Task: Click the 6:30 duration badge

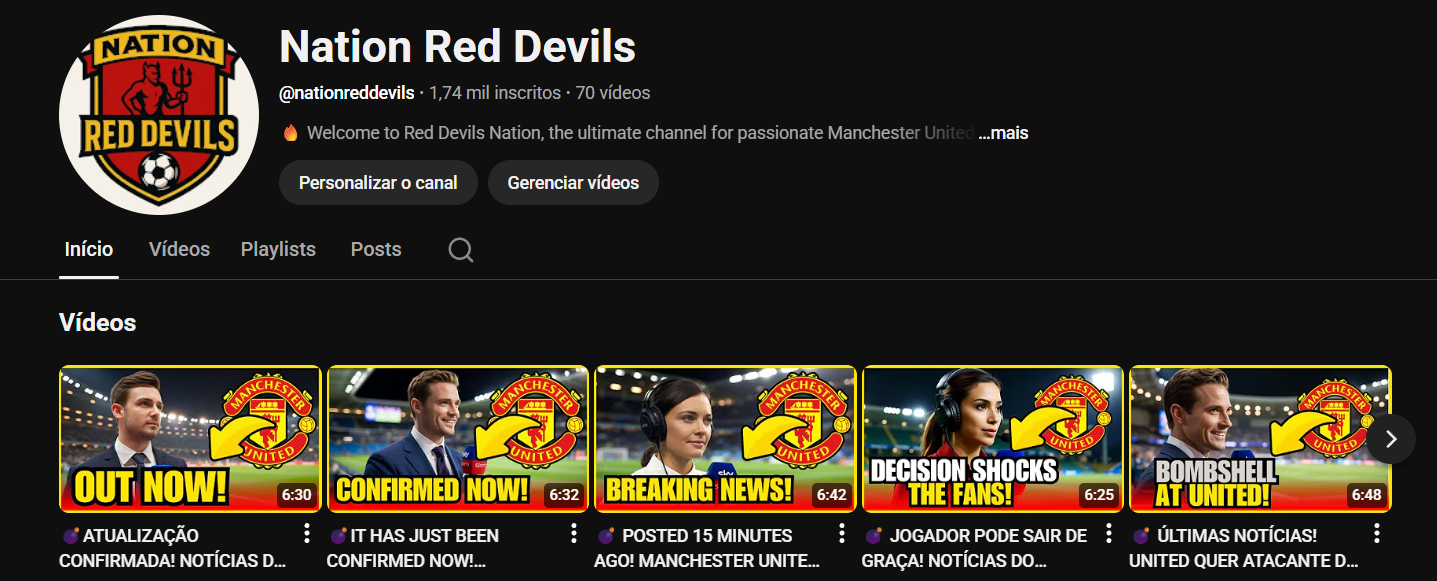Action: tap(297, 494)
